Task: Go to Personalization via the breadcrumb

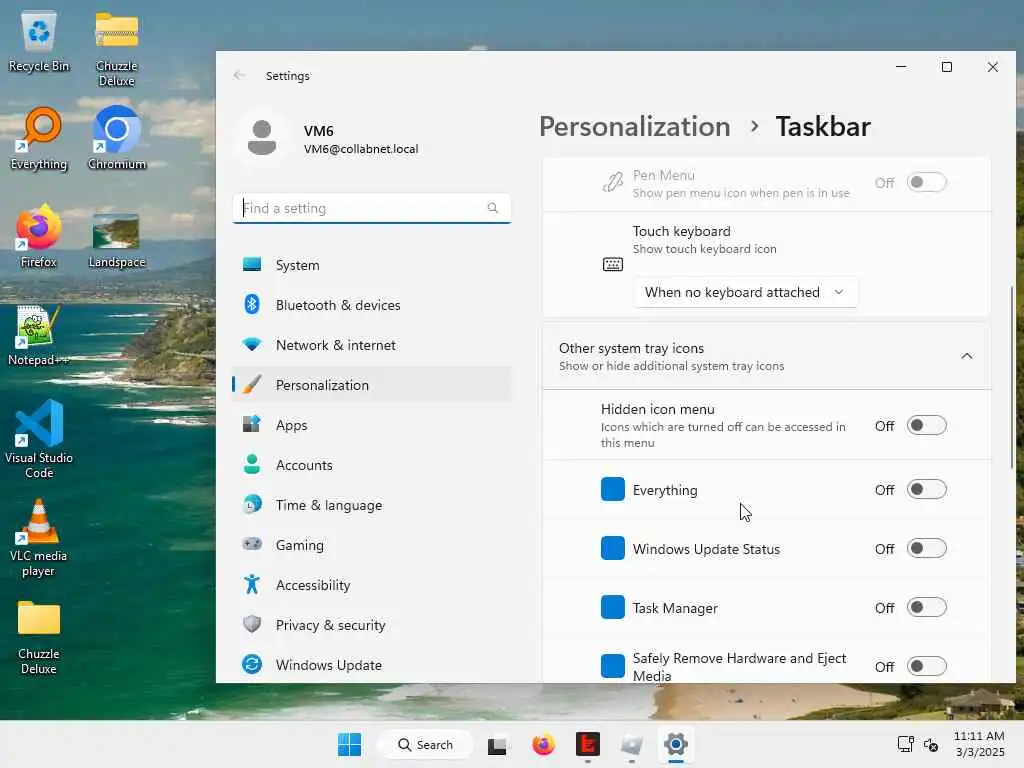Action: point(635,127)
